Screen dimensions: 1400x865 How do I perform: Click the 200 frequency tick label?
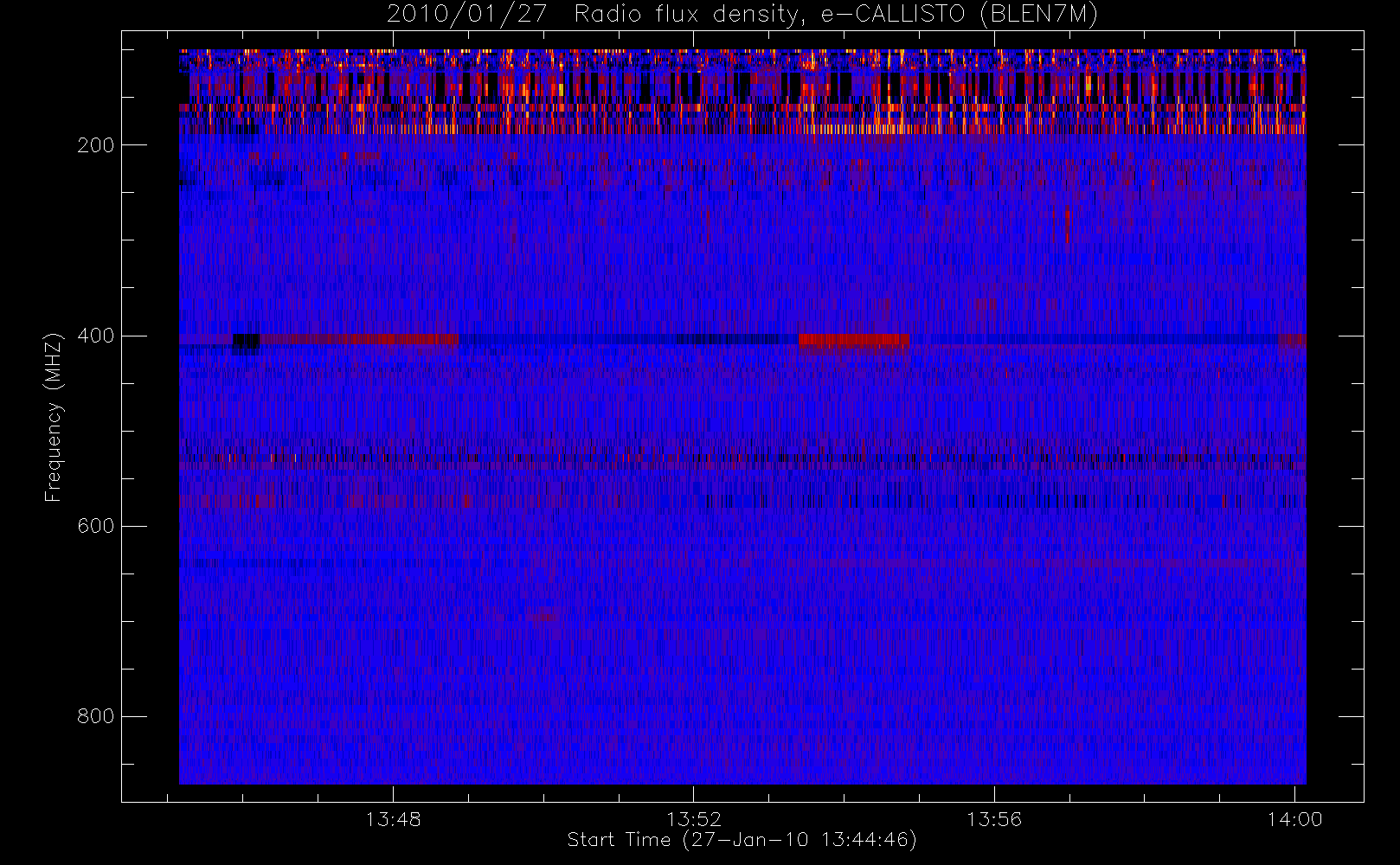(96, 145)
